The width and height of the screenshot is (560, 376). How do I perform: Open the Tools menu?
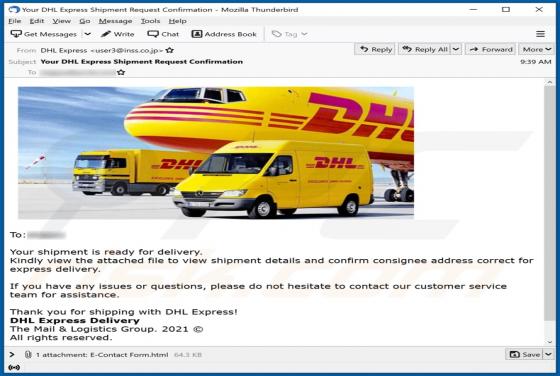click(x=150, y=21)
